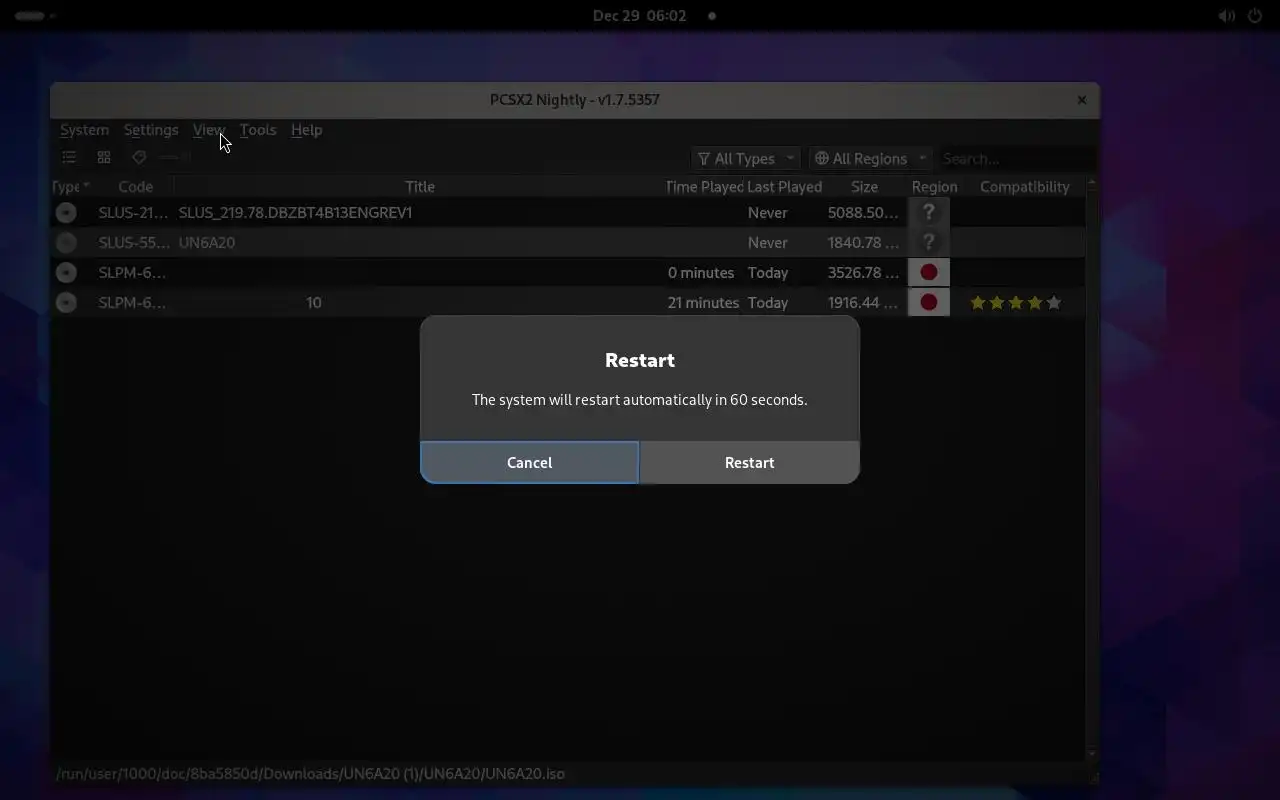
Task: Select disc icon in 21 minutes row
Action: 66,302
